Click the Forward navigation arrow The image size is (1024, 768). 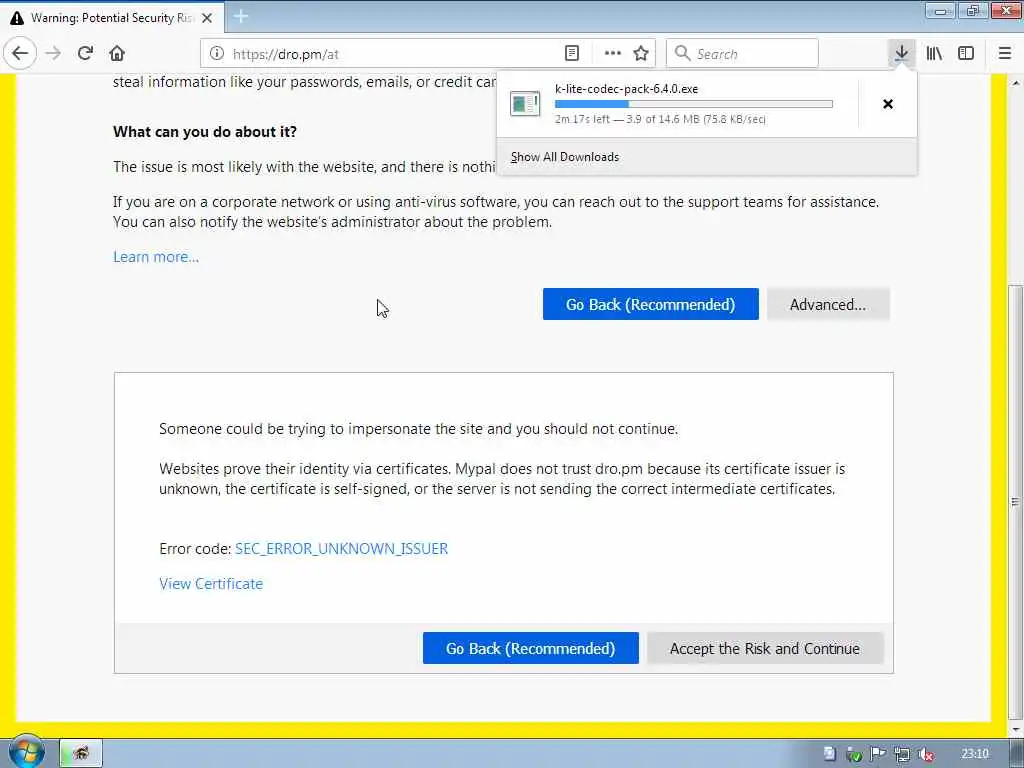coord(54,54)
